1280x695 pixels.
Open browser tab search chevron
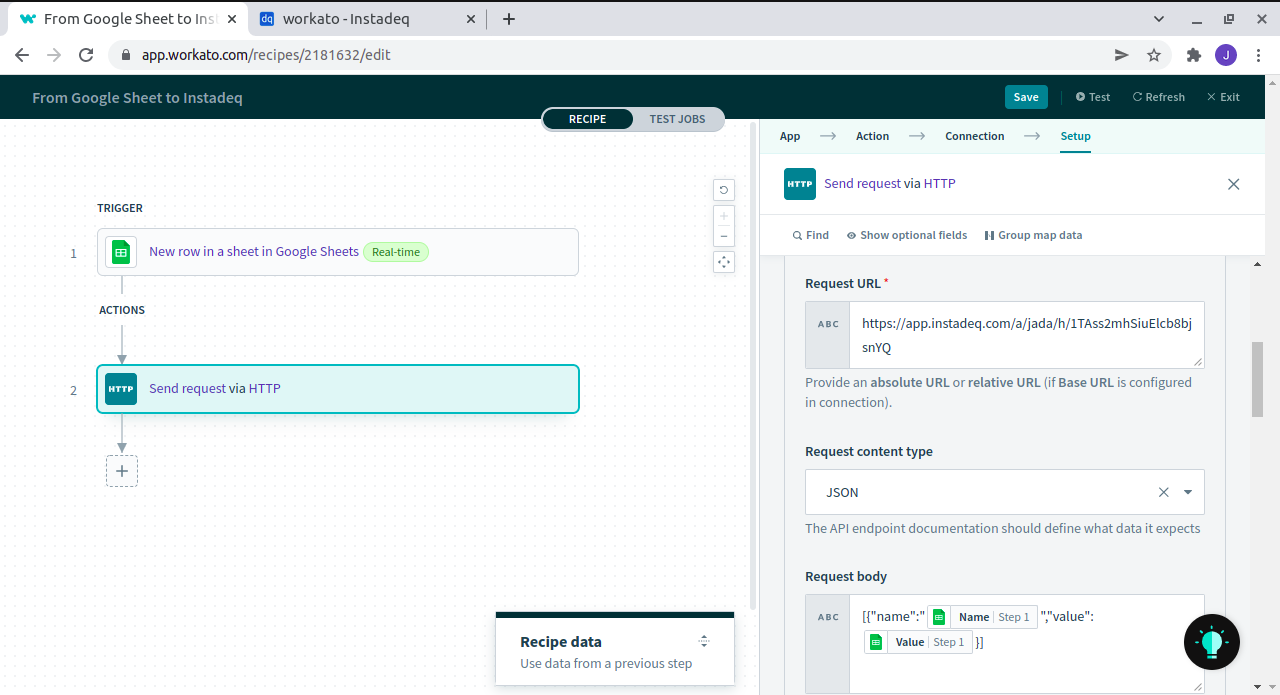coord(1159,19)
